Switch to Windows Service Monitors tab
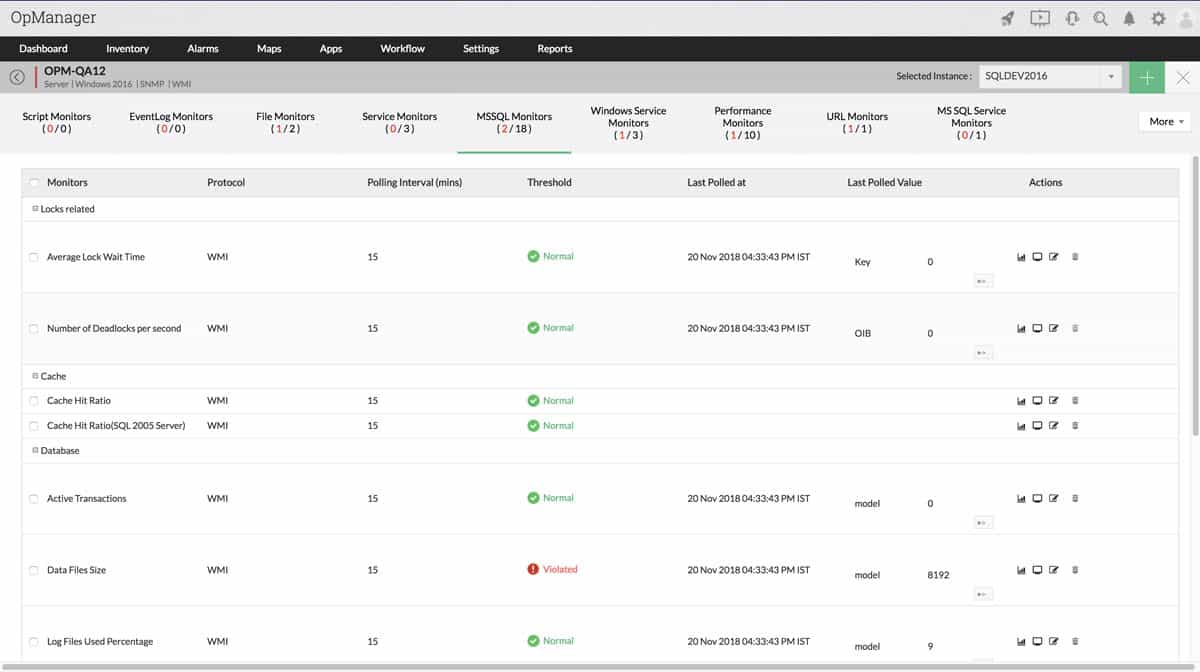Viewport: 1200px width, 672px height. (x=628, y=122)
